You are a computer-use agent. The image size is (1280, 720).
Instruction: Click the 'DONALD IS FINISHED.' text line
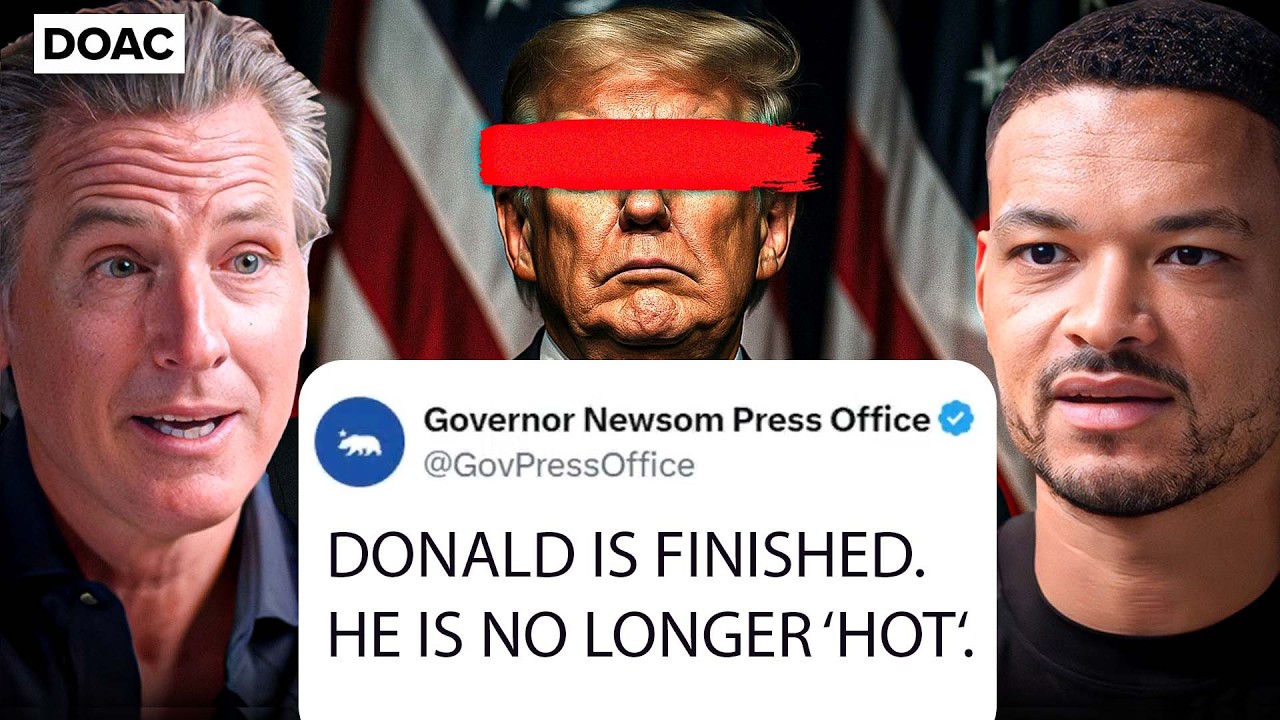click(x=627, y=557)
